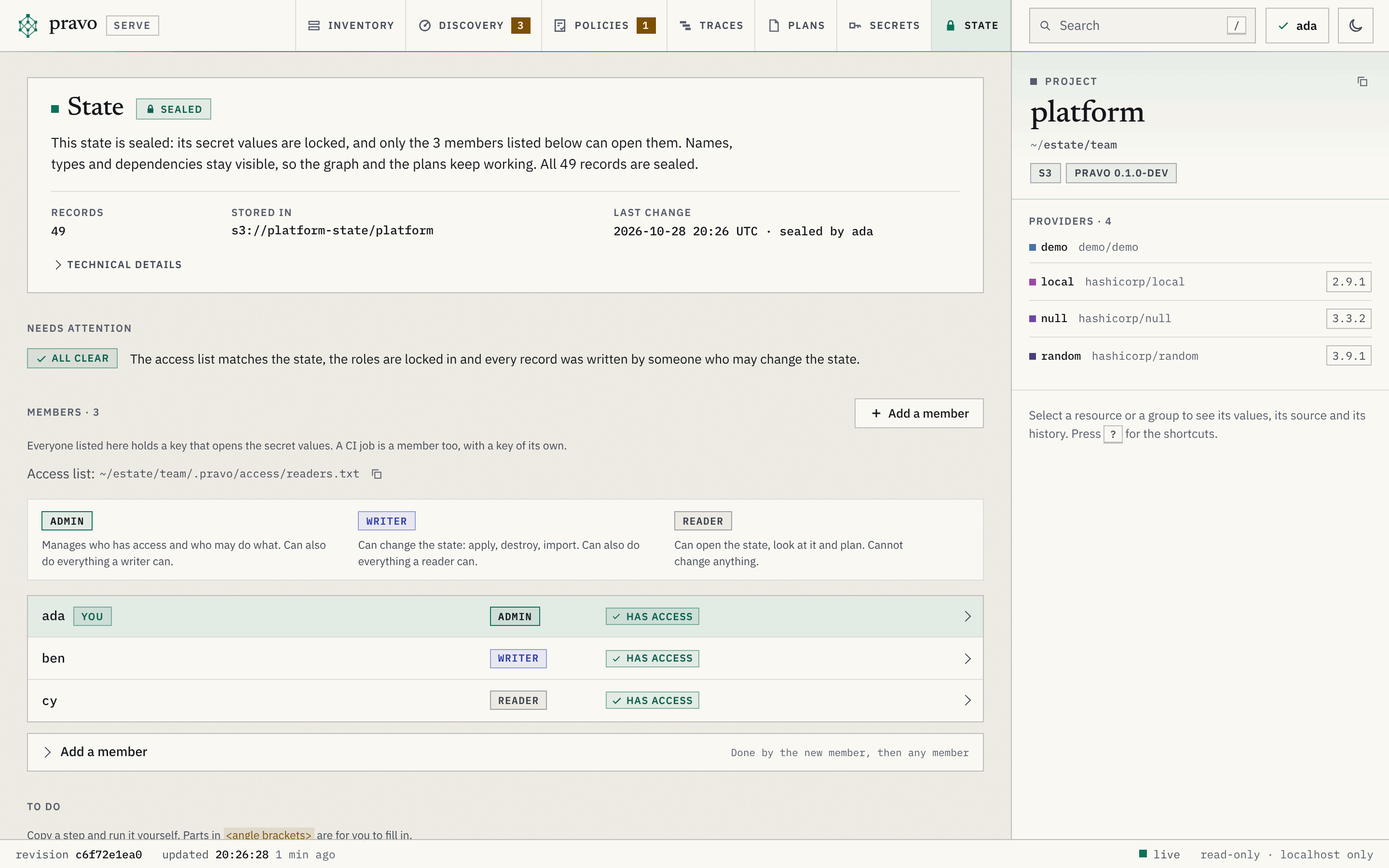Select the State tab

coord(971,26)
